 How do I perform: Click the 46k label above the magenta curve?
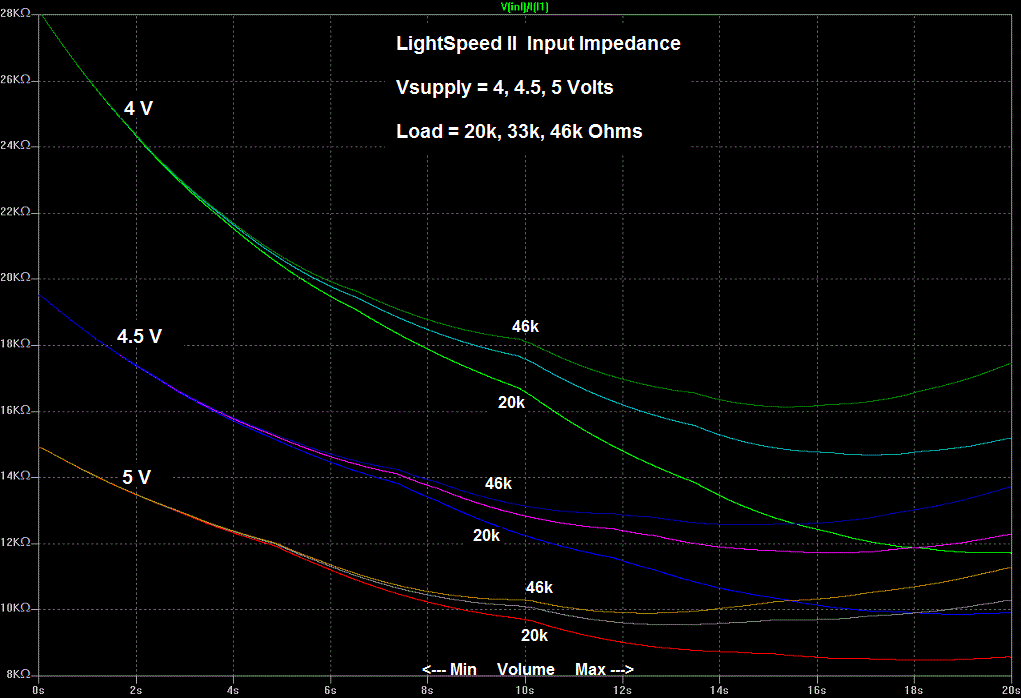coord(498,484)
